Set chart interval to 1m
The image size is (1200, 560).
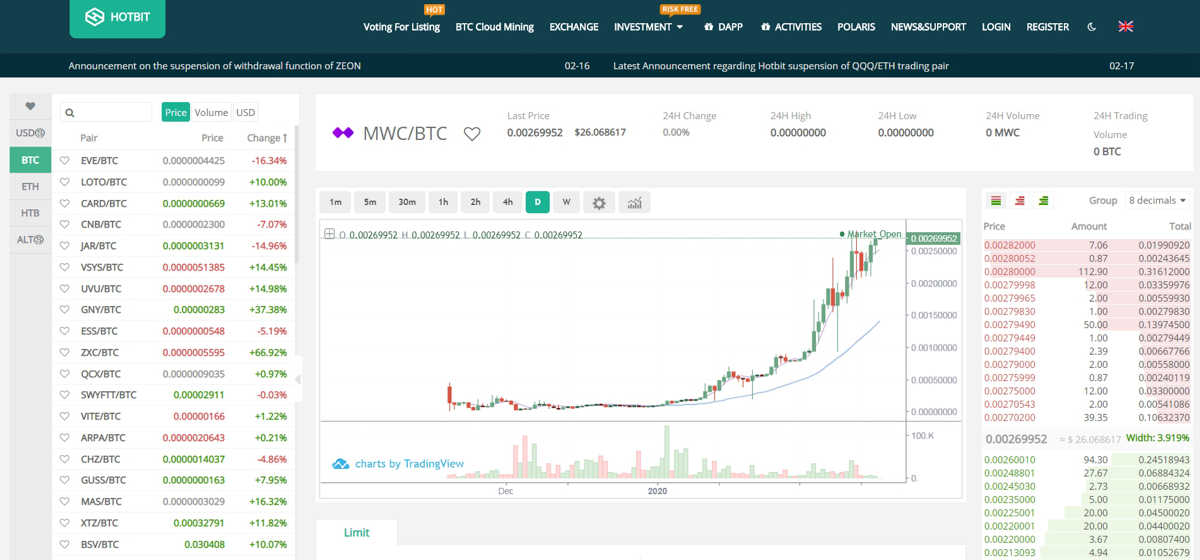(x=335, y=202)
